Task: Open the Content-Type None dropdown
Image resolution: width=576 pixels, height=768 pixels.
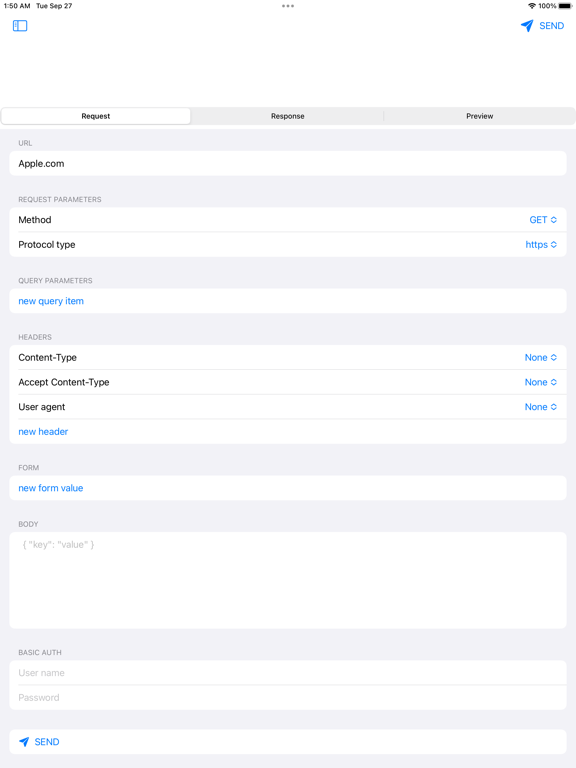Action: click(541, 358)
